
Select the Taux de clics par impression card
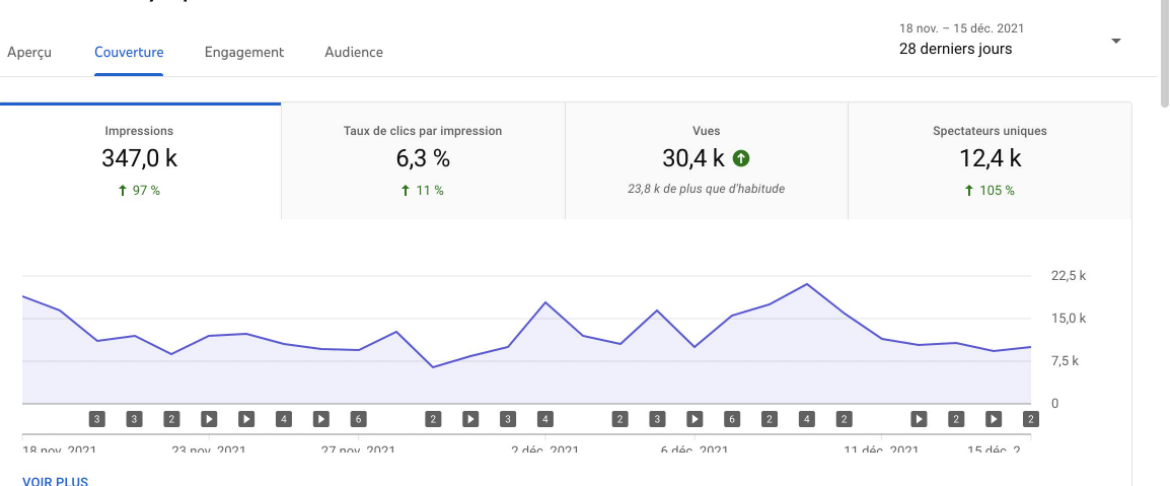pyautogui.click(x=423, y=161)
